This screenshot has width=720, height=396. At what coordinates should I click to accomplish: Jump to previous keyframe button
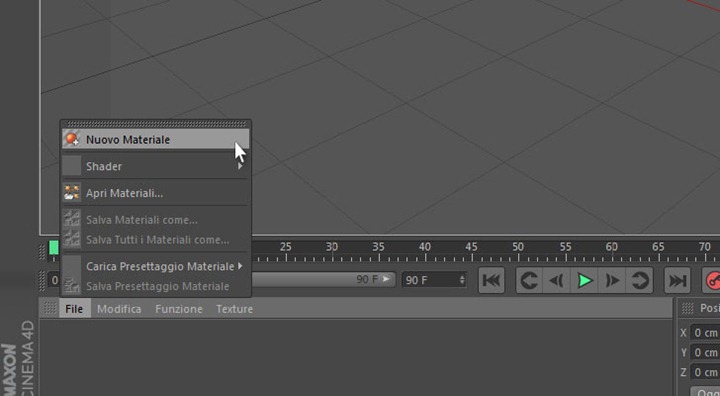[x=529, y=280]
